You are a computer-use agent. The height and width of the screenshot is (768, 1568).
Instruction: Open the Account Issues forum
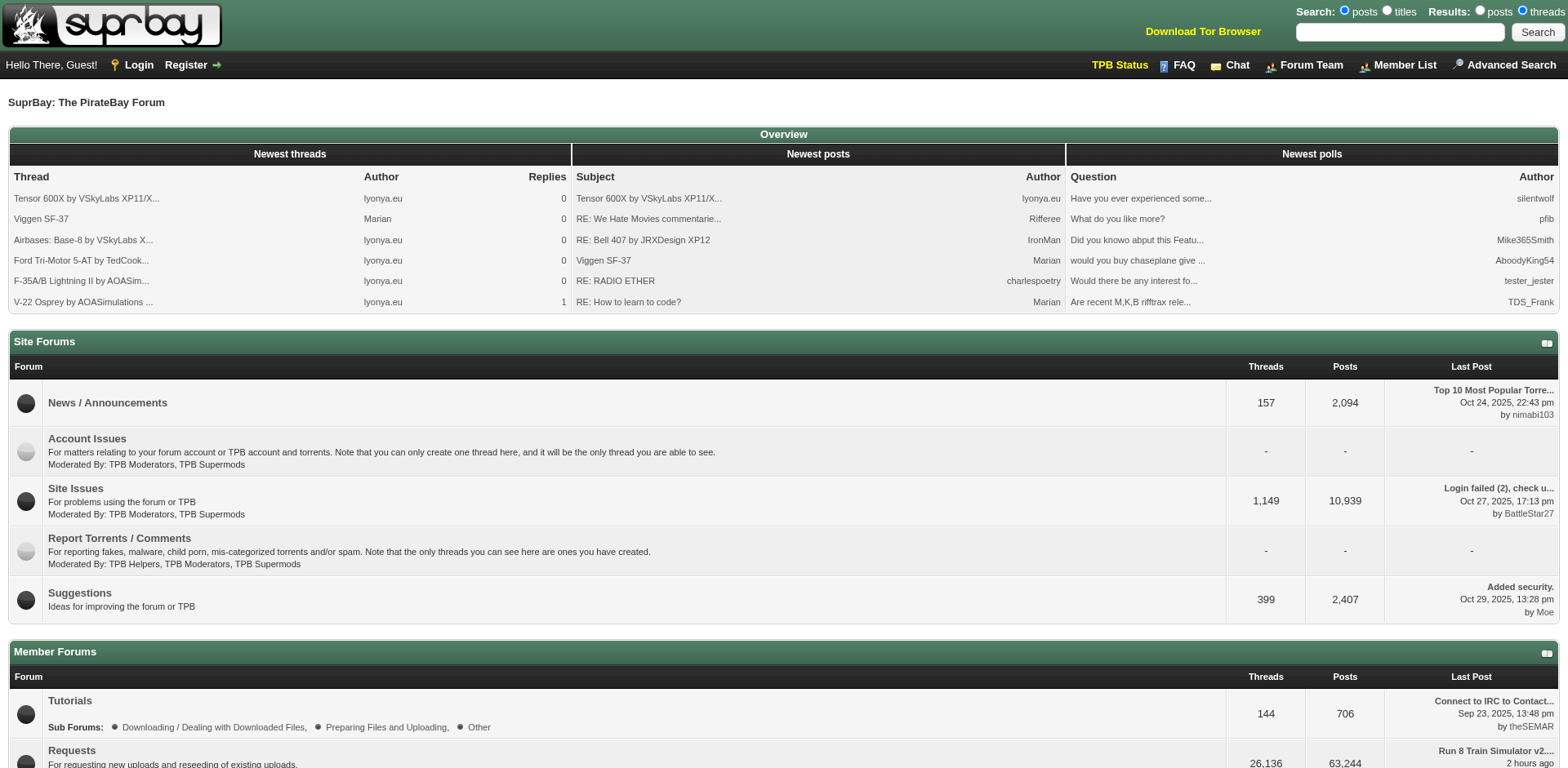(87, 439)
